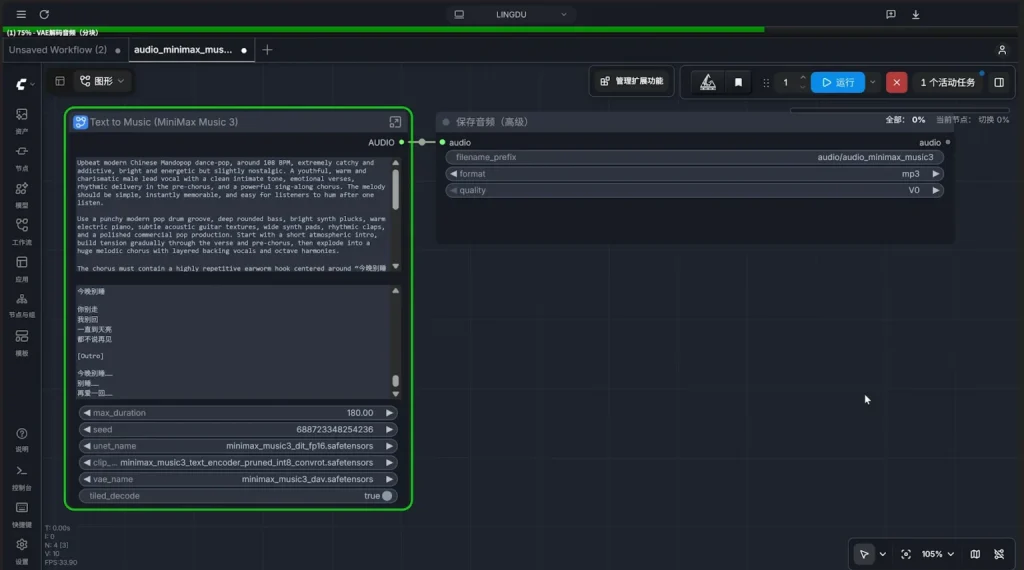Open the Workflows (工作流) sidebar panel

click(22, 231)
